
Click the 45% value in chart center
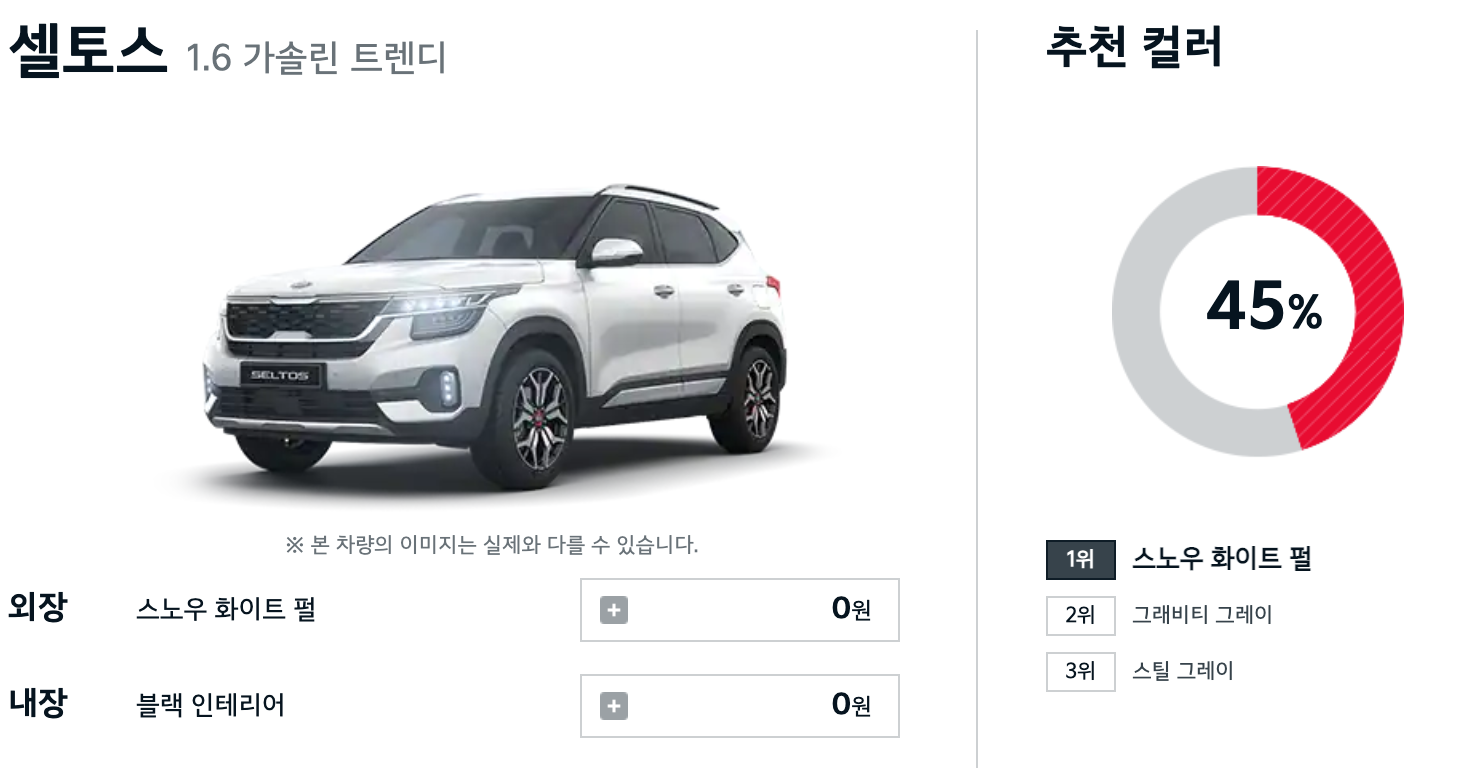(1264, 307)
